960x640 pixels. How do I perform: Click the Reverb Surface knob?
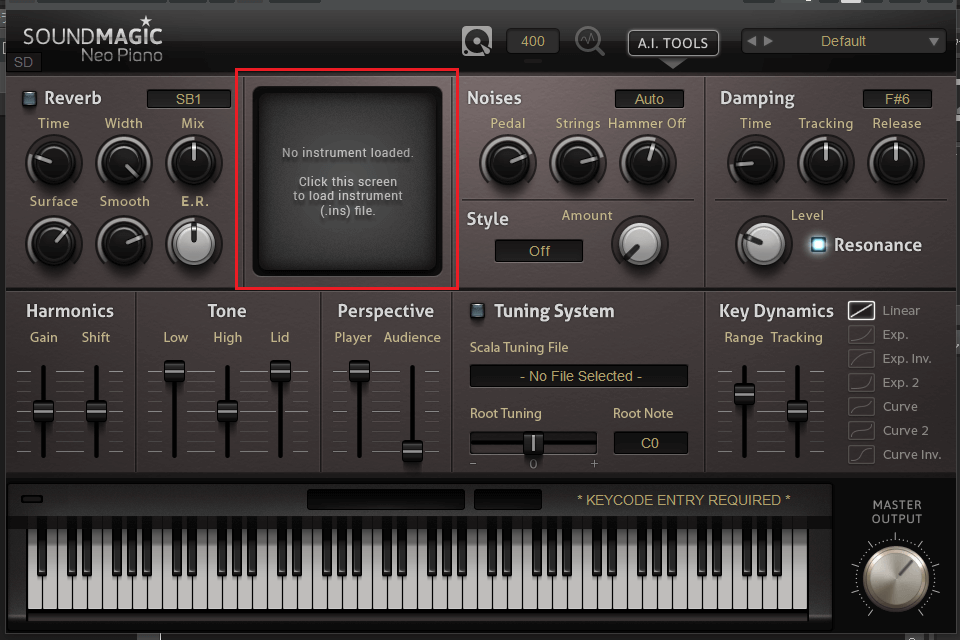[53, 244]
